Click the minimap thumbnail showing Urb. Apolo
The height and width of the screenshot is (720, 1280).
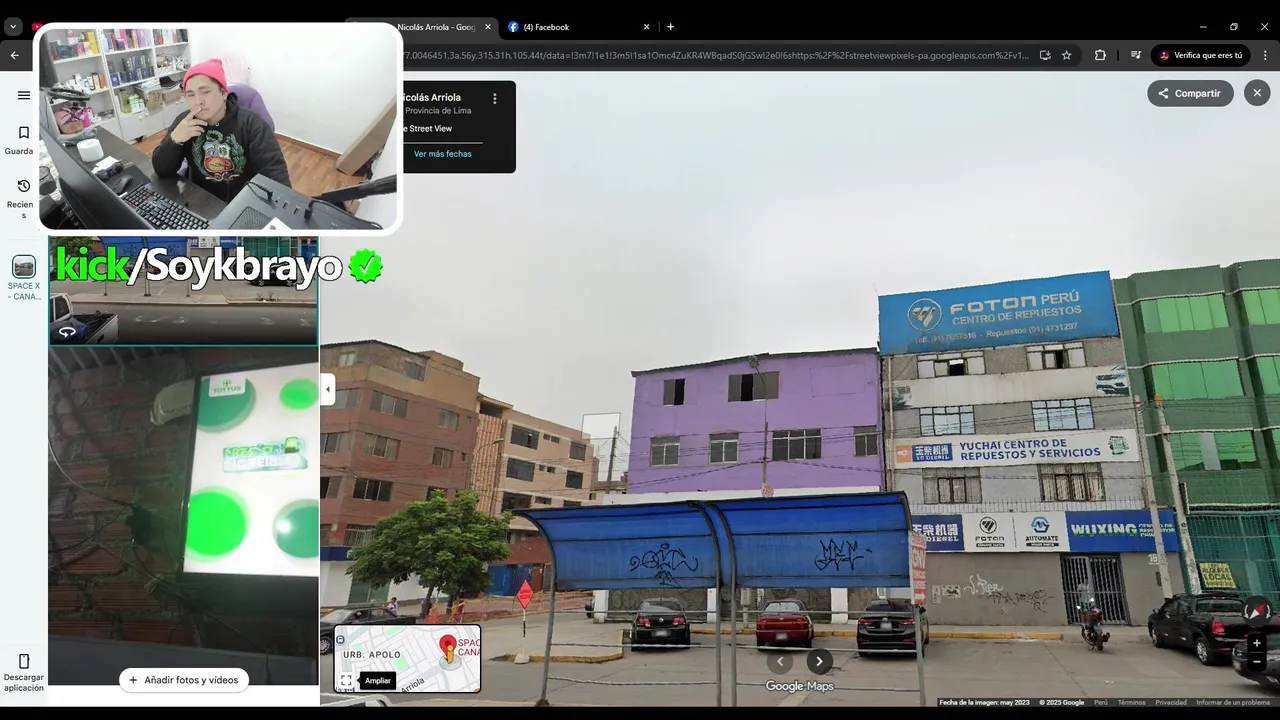[x=407, y=659]
